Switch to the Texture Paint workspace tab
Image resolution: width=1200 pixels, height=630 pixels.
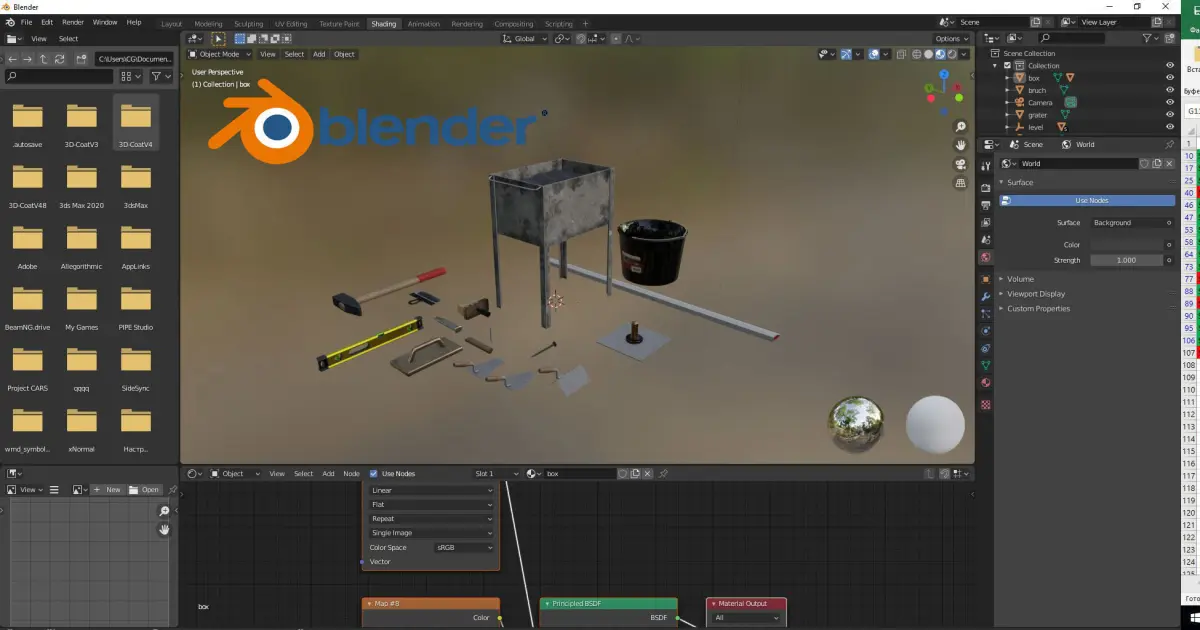(x=339, y=23)
